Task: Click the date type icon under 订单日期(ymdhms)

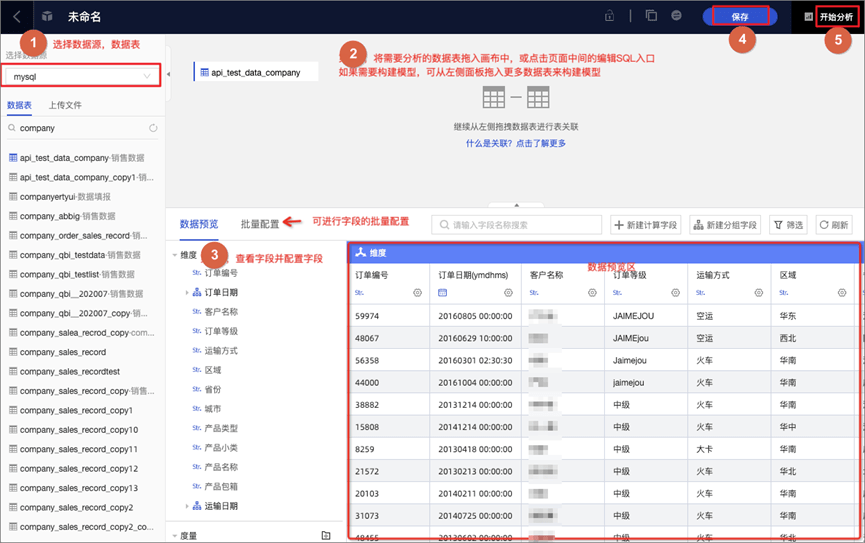Action: pos(442,293)
